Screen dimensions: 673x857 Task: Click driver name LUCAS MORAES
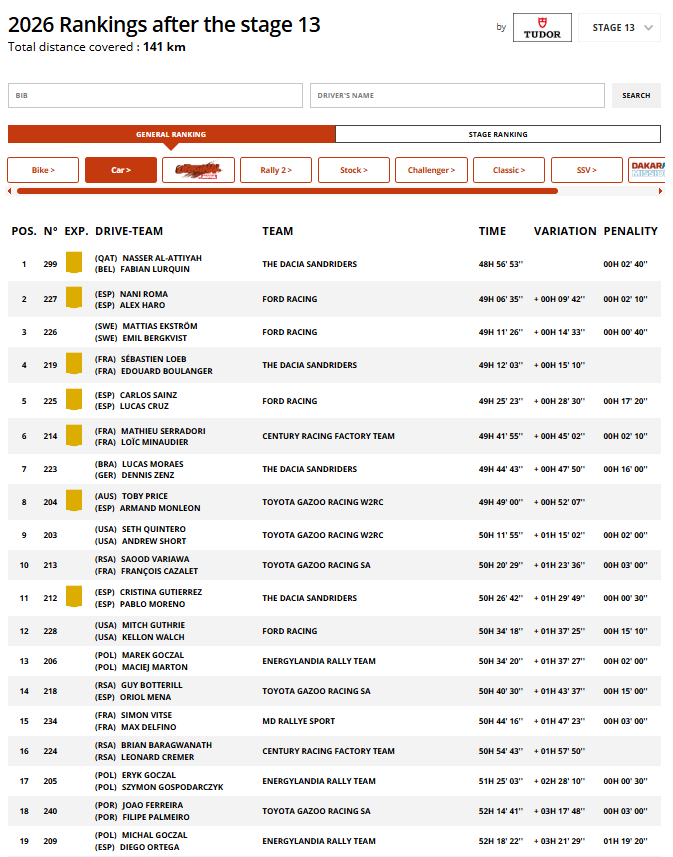click(x=153, y=464)
